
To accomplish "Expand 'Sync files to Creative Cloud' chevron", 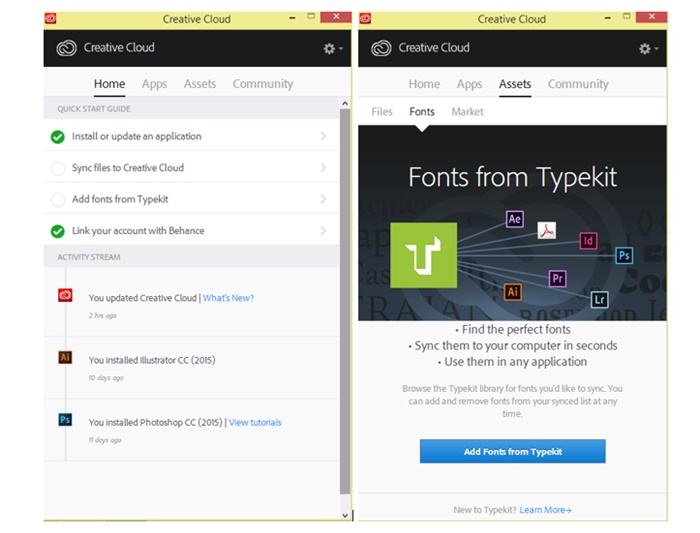I will point(323,167).
